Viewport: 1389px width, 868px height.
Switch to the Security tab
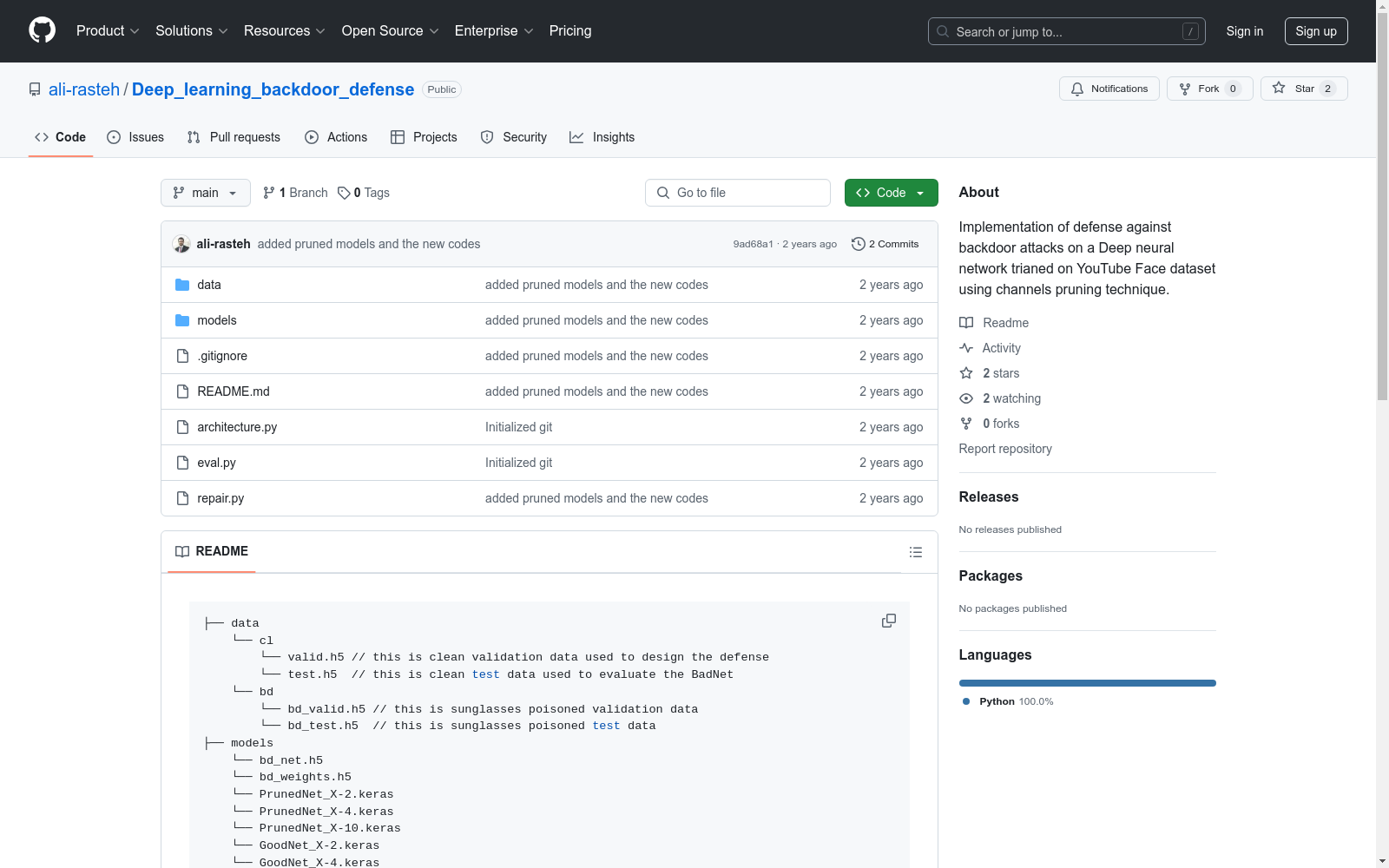[514, 137]
